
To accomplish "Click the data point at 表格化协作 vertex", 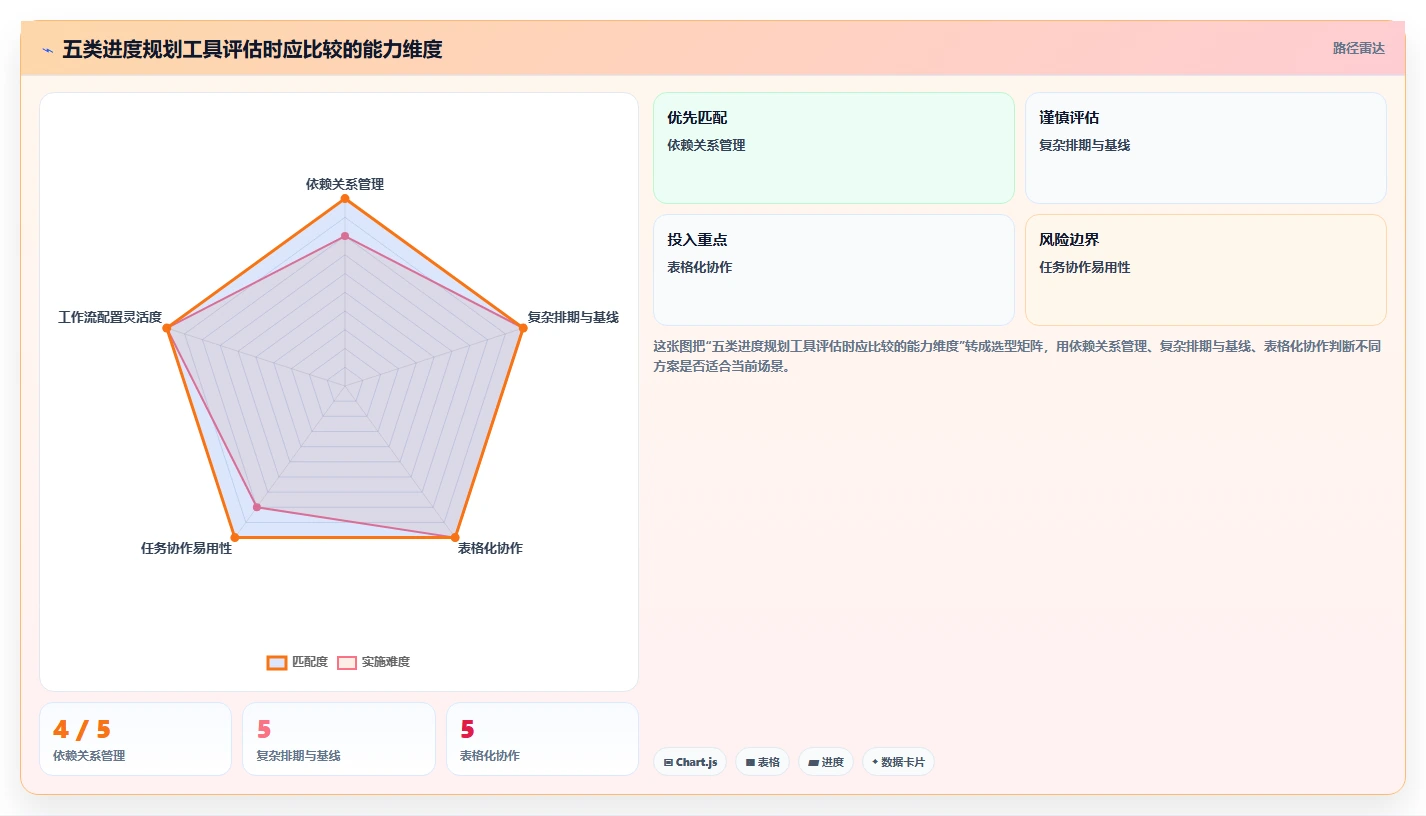I will pyautogui.click(x=455, y=537).
